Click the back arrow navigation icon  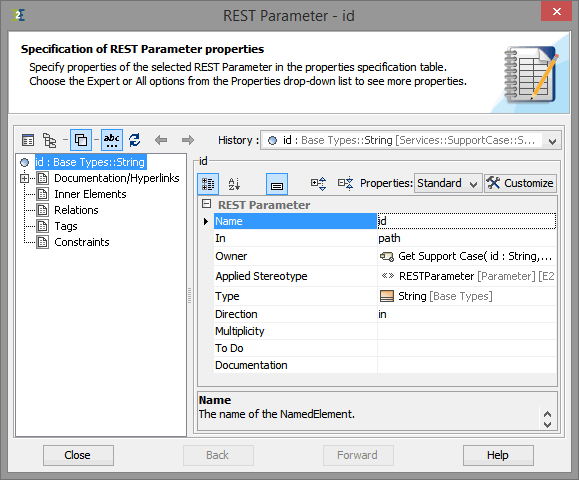(161, 140)
